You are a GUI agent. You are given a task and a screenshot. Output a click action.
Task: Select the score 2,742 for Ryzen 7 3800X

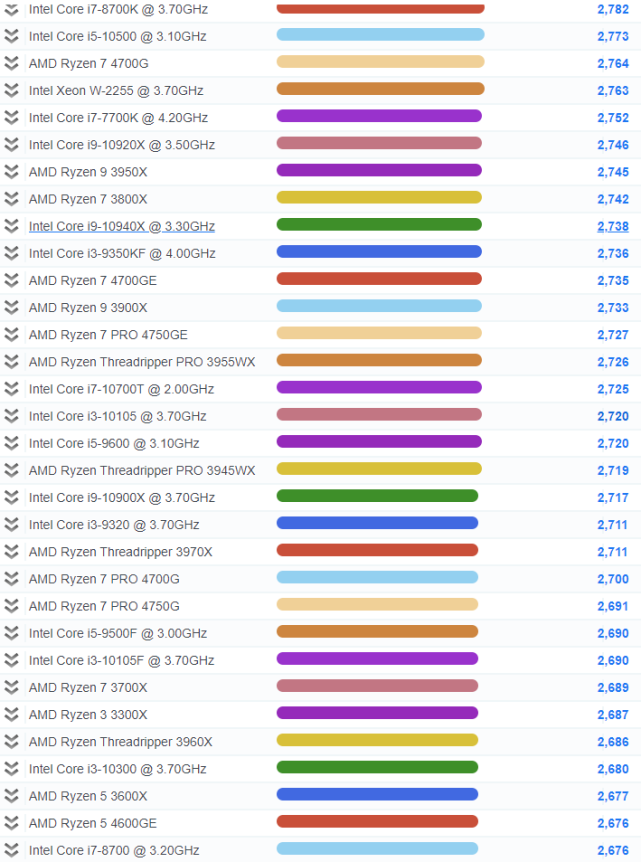point(613,199)
